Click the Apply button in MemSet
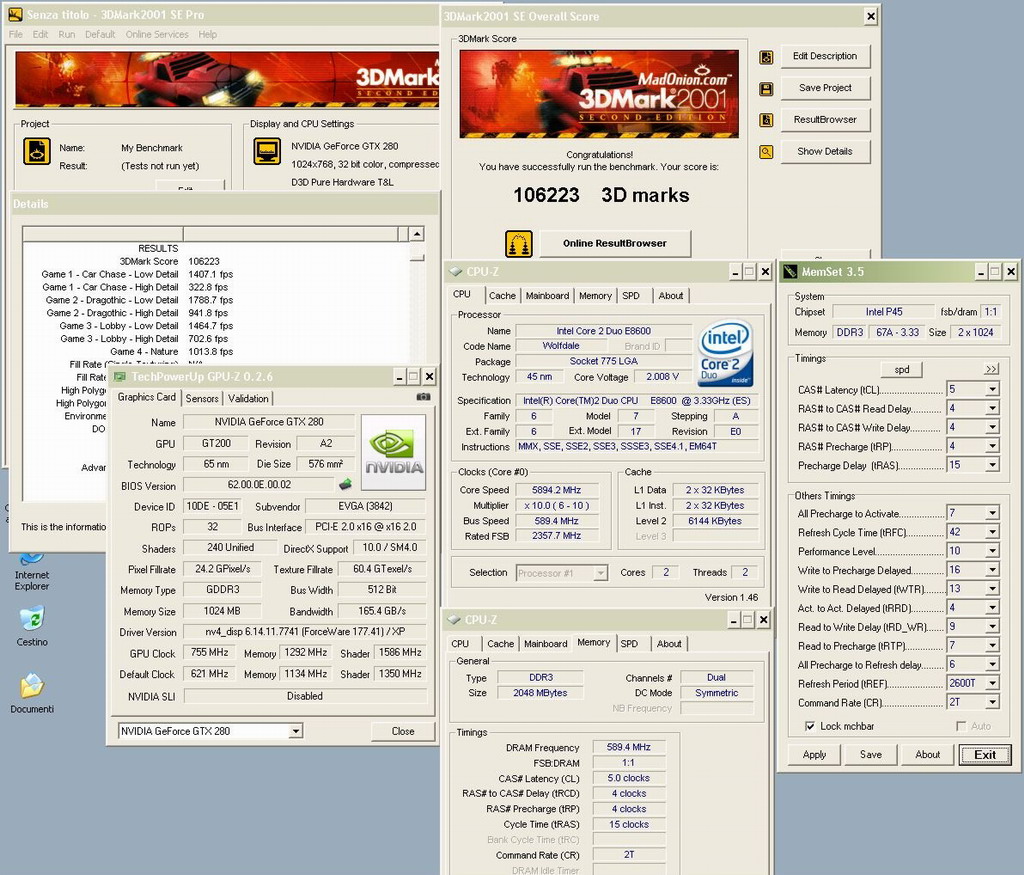1024x875 pixels. pos(814,755)
